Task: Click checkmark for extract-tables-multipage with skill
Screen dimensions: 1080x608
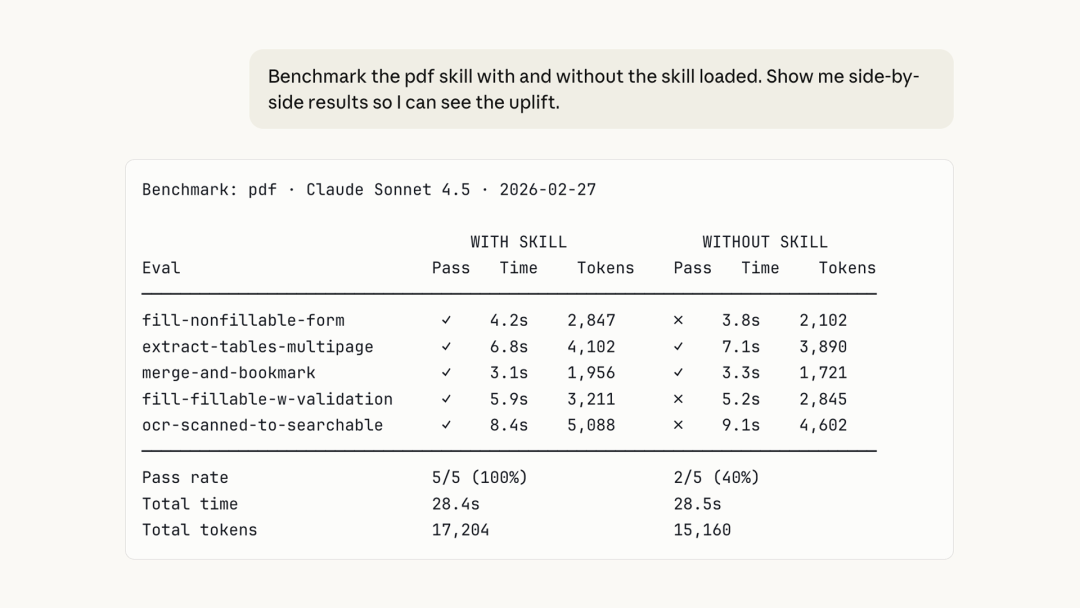Action: (446, 346)
